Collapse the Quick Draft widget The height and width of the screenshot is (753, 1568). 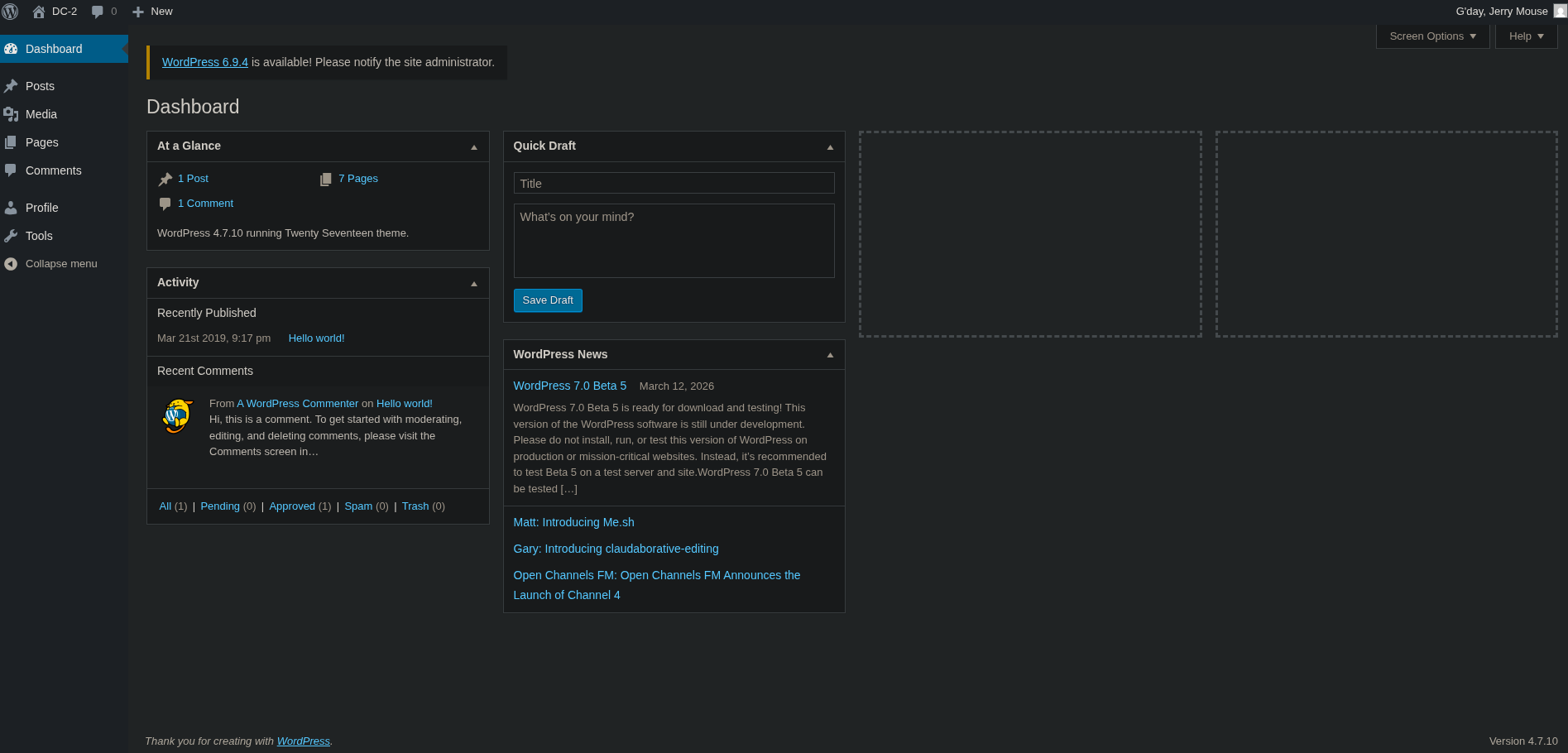tap(830, 146)
